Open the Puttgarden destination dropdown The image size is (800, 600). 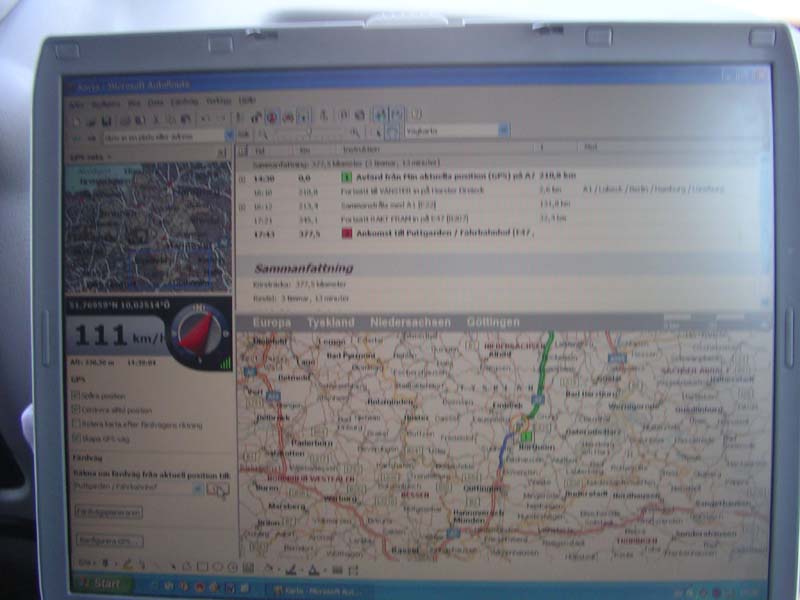(197, 489)
